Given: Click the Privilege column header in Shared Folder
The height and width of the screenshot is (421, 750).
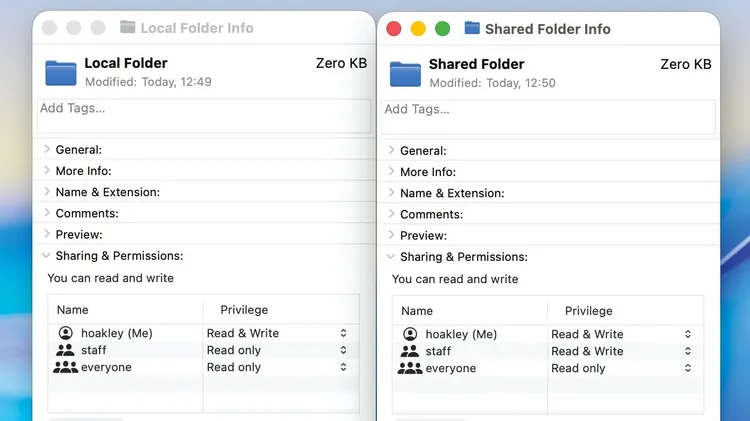Looking at the screenshot, I should point(587,311).
